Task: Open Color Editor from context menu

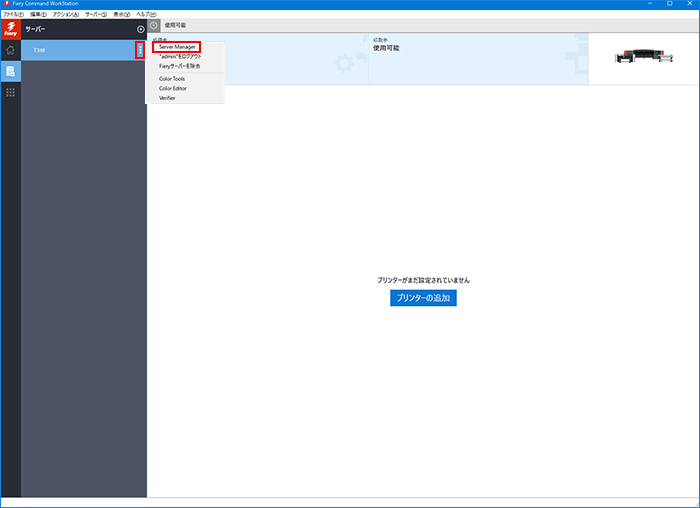Action: click(173, 88)
